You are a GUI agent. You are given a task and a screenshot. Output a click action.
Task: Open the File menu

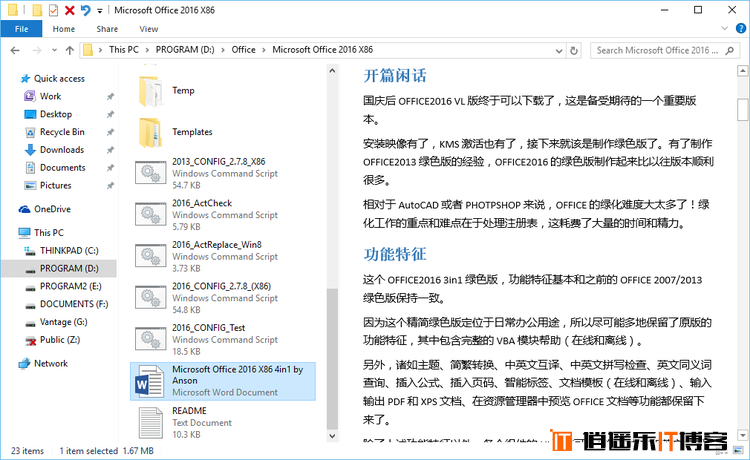coord(21,29)
